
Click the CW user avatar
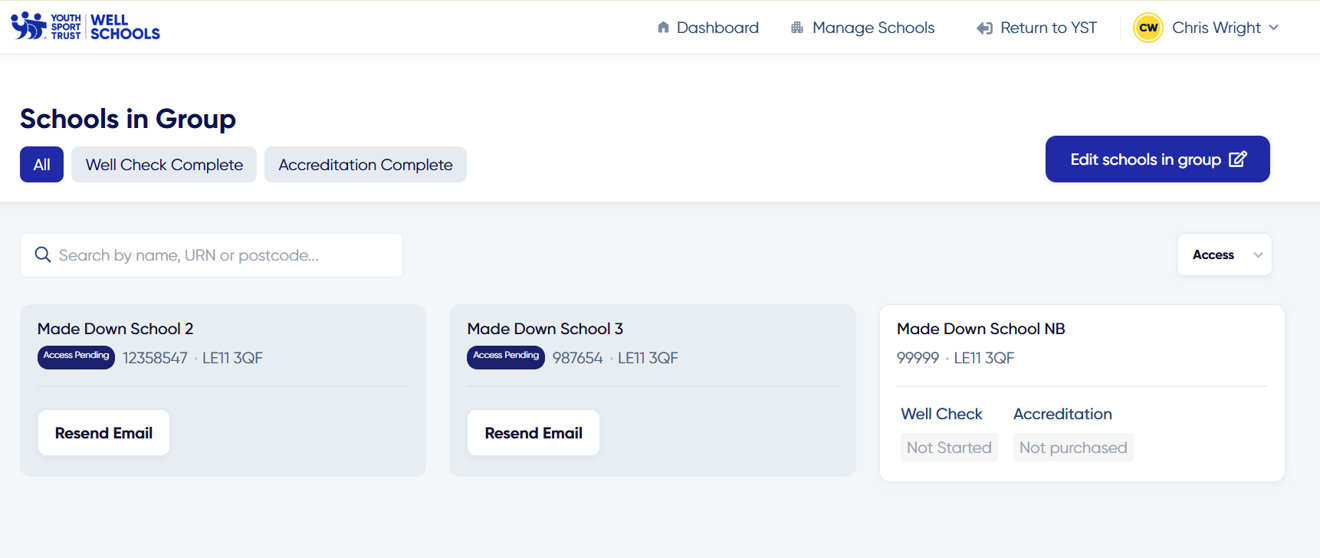coord(1148,28)
